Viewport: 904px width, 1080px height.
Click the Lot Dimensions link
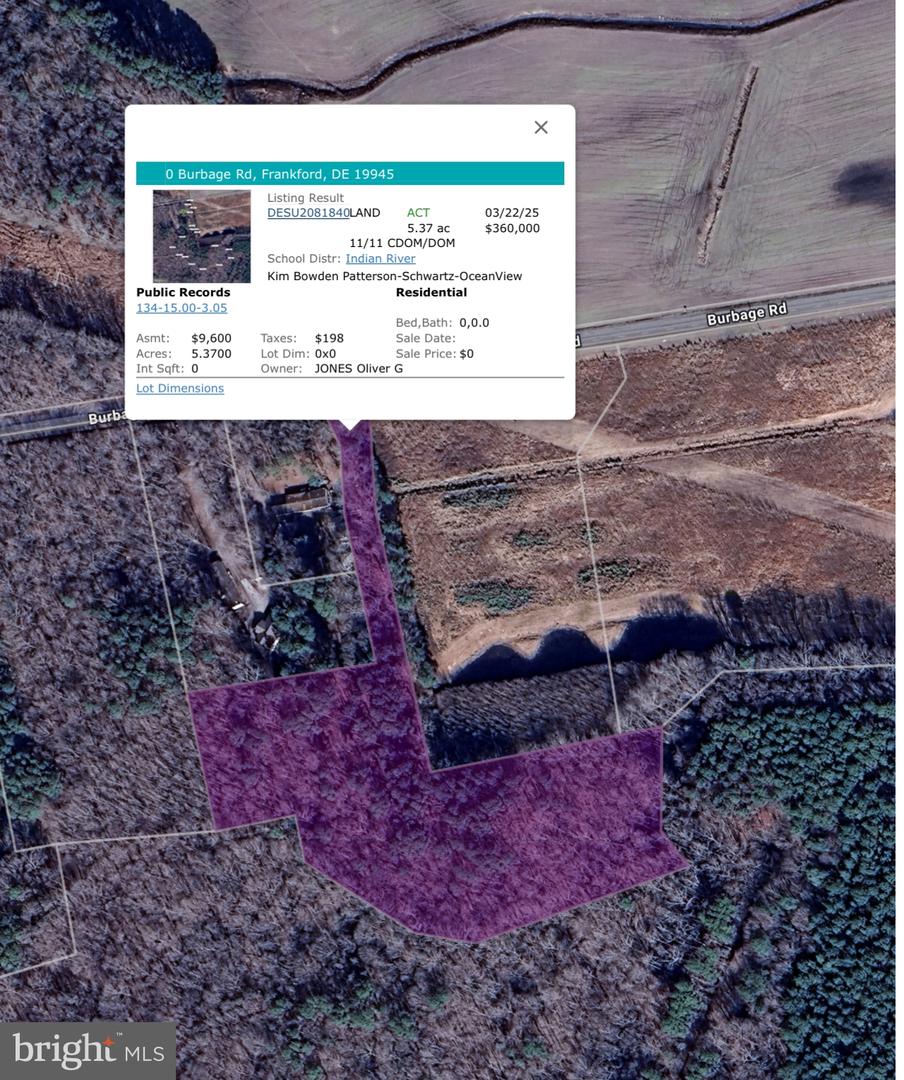180,388
